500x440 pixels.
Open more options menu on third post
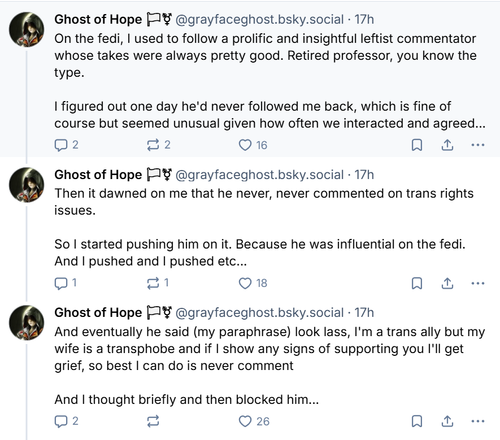pos(478,421)
